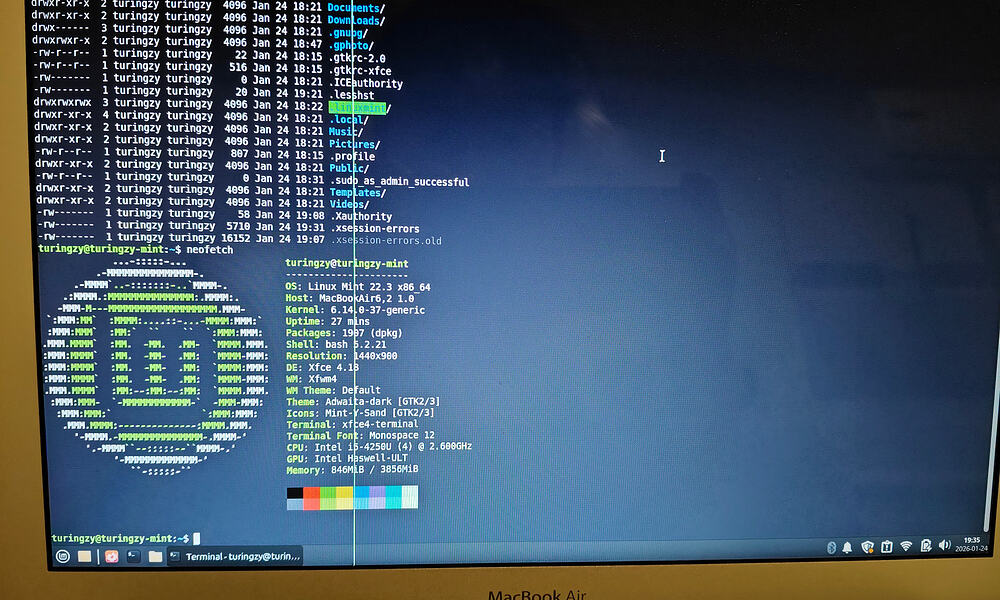Click the 16152 file size value
Image resolution: width=1000 pixels, height=600 pixels.
235,238
